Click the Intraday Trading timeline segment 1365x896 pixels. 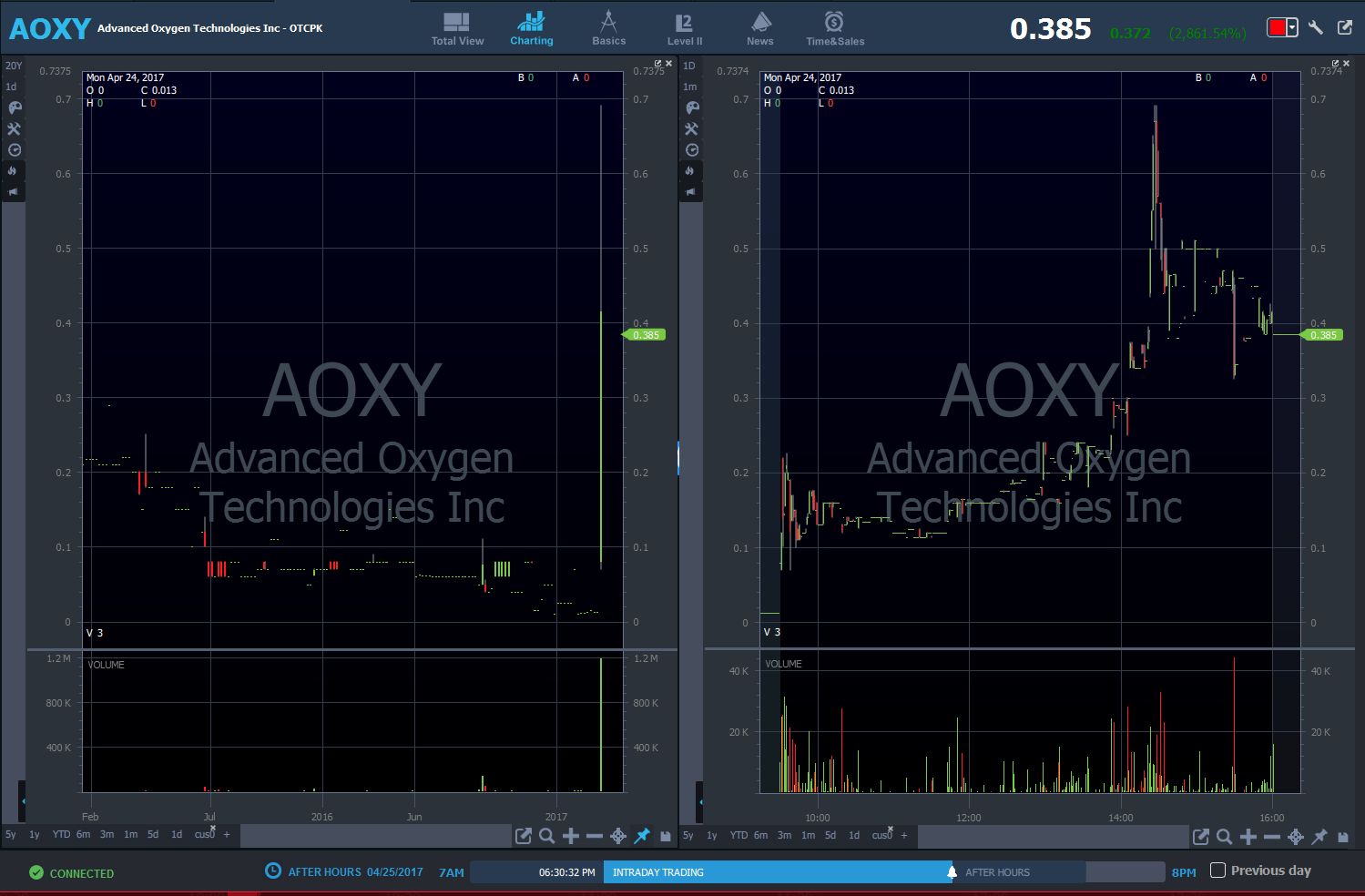tap(778, 872)
